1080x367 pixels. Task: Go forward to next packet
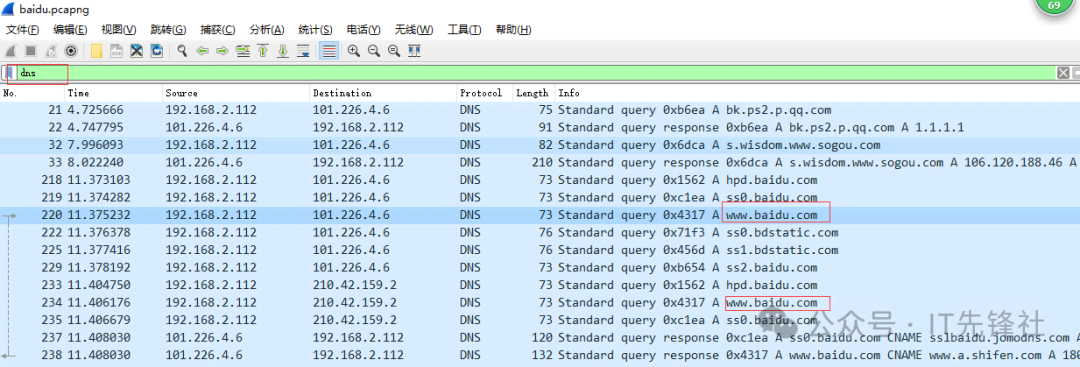coord(222,51)
